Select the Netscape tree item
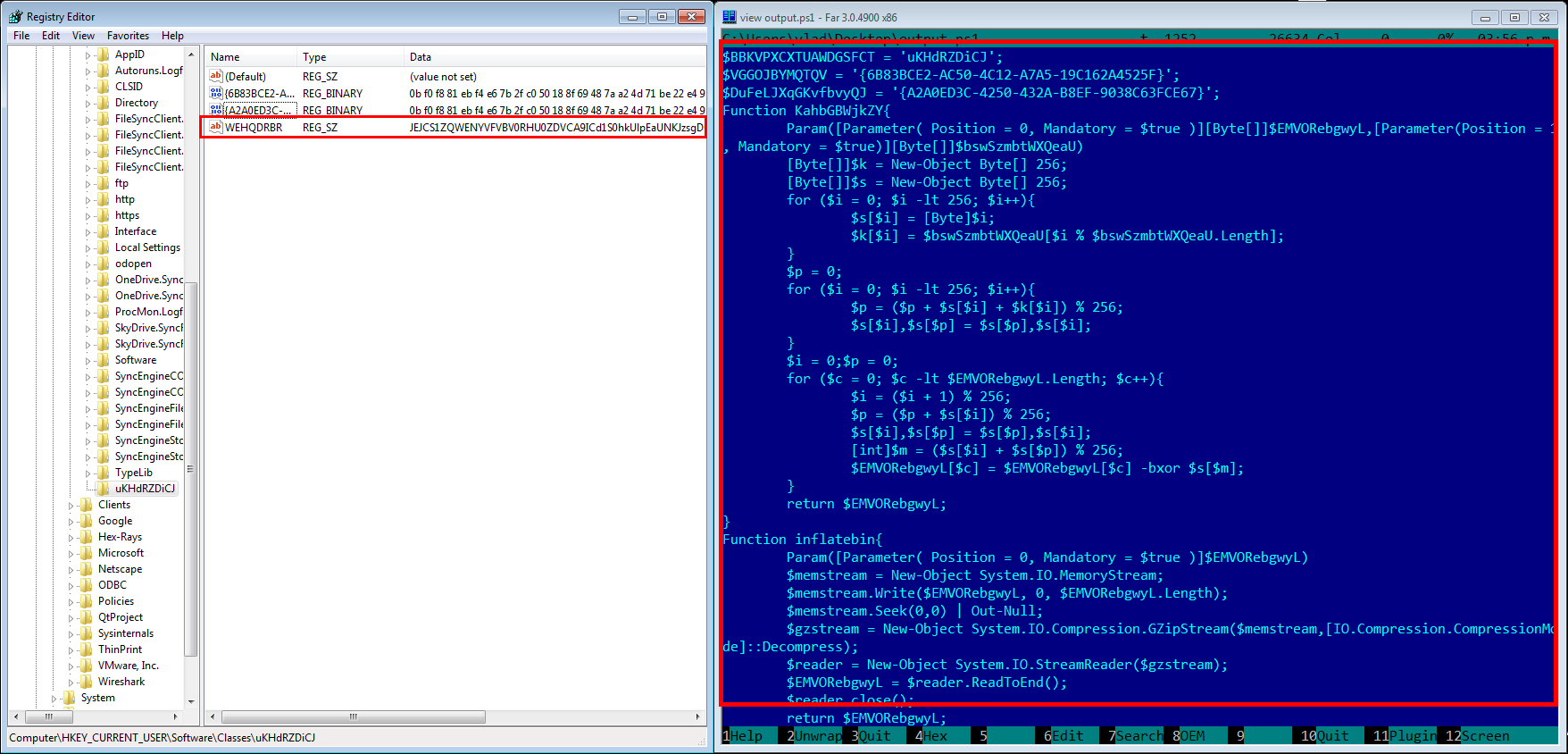 pyautogui.click(x=121, y=569)
